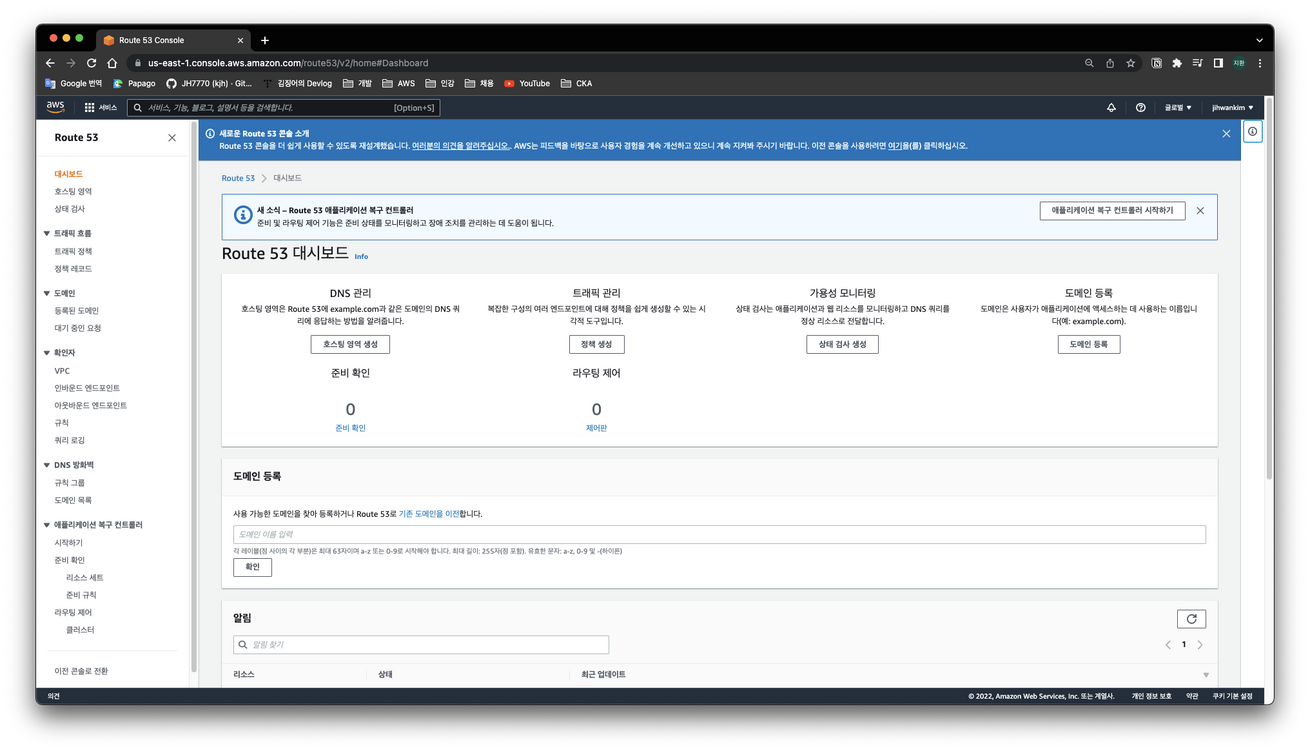Click the 확인 button under domain input
Image resolution: width=1310 pixels, height=752 pixels.
[x=252, y=567]
